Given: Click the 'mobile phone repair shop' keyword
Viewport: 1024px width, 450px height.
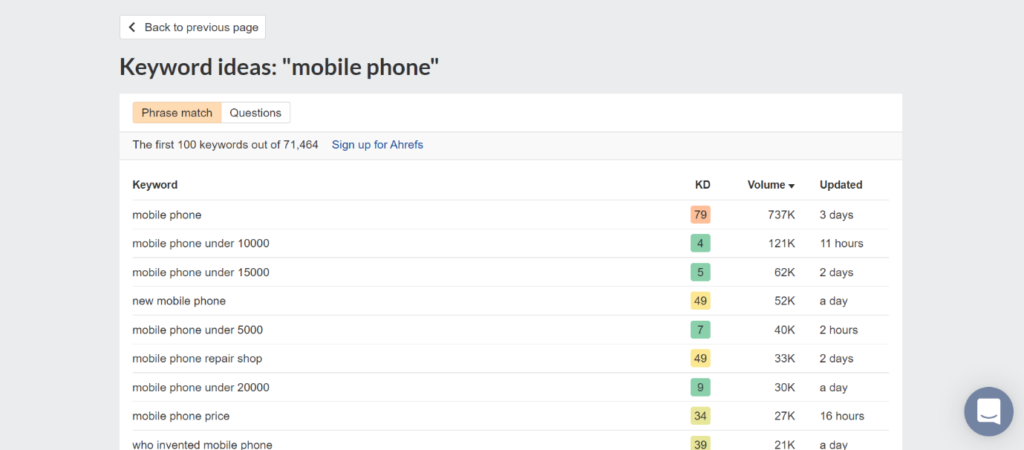Looking at the screenshot, I should coord(197,359).
